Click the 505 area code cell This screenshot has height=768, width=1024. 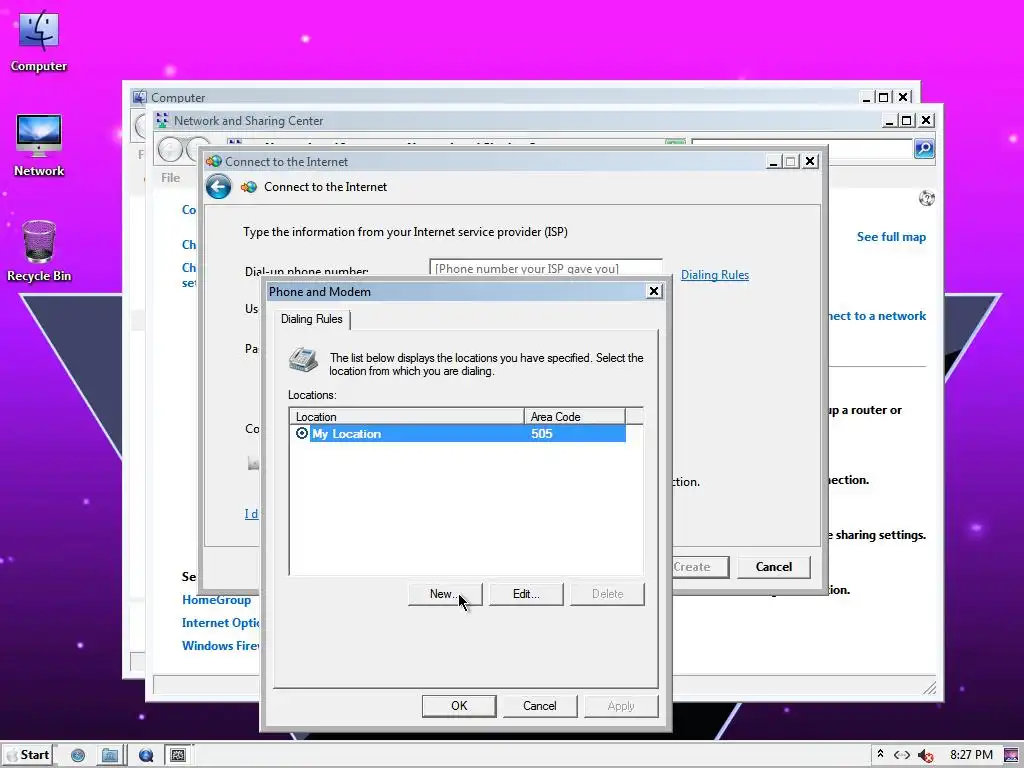coord(541,434)
